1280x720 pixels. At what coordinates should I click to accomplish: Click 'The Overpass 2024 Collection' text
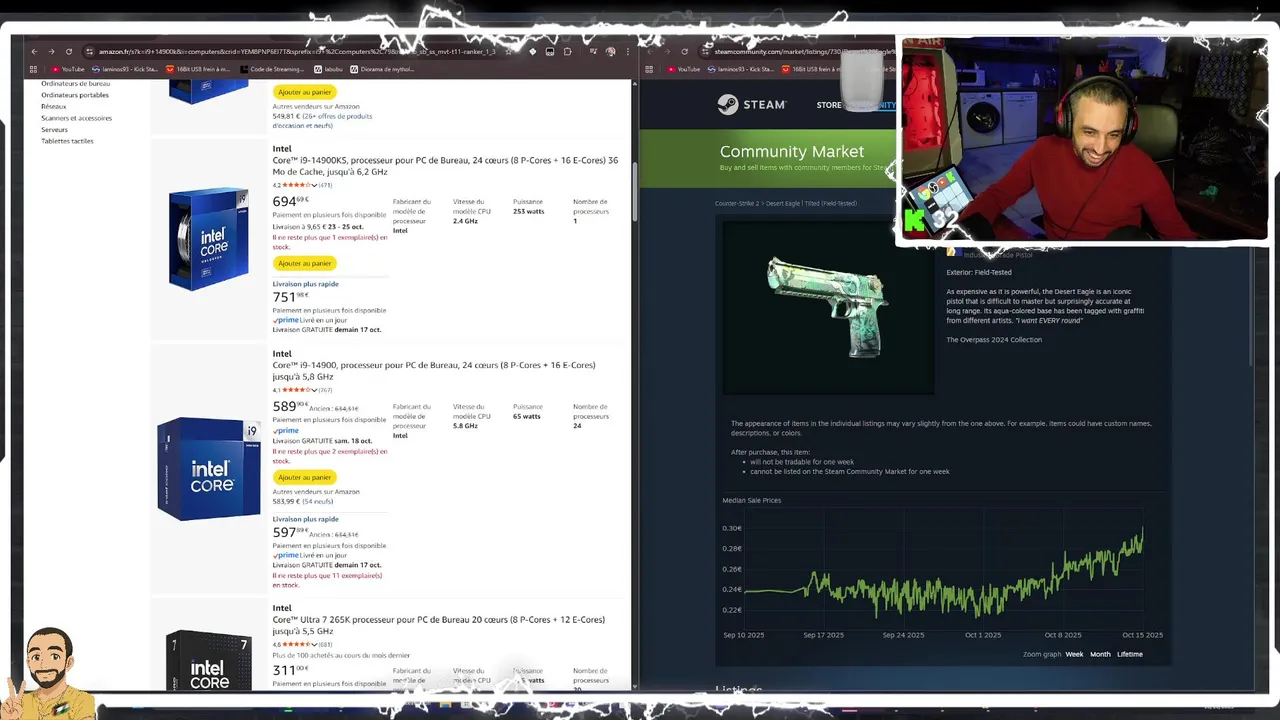[994, 340]
